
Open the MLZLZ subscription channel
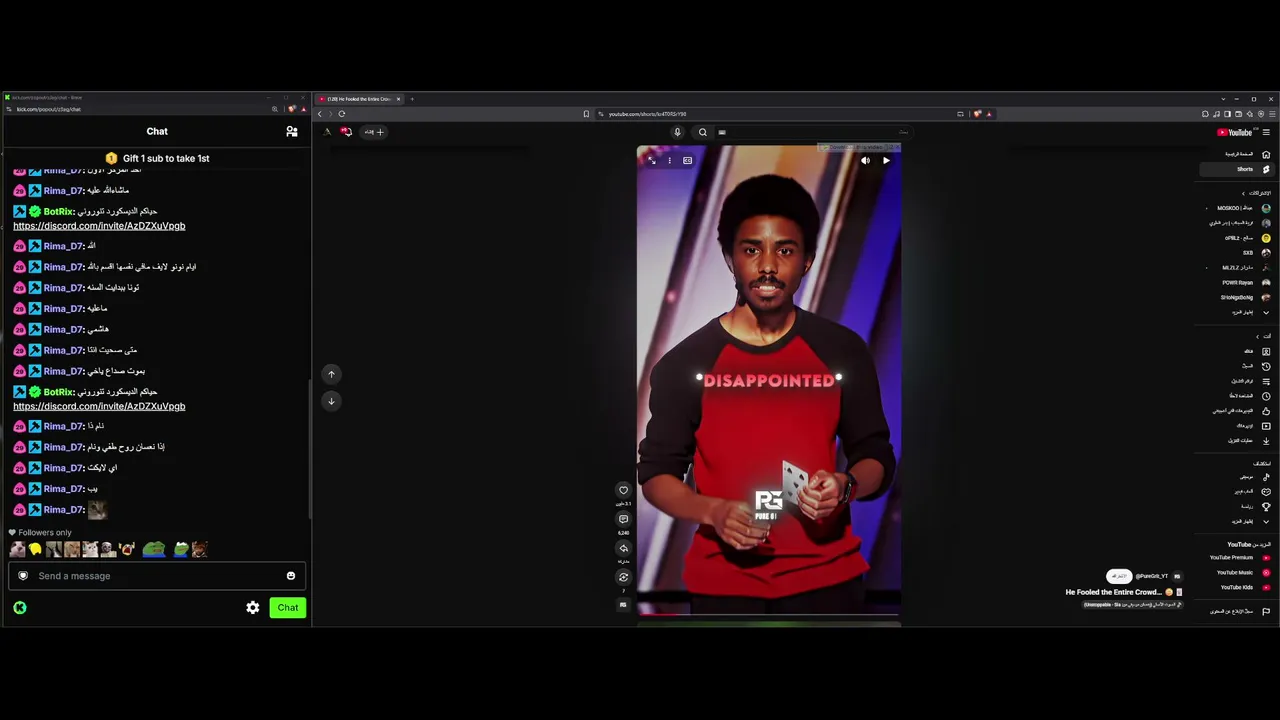coord(1236,268)
